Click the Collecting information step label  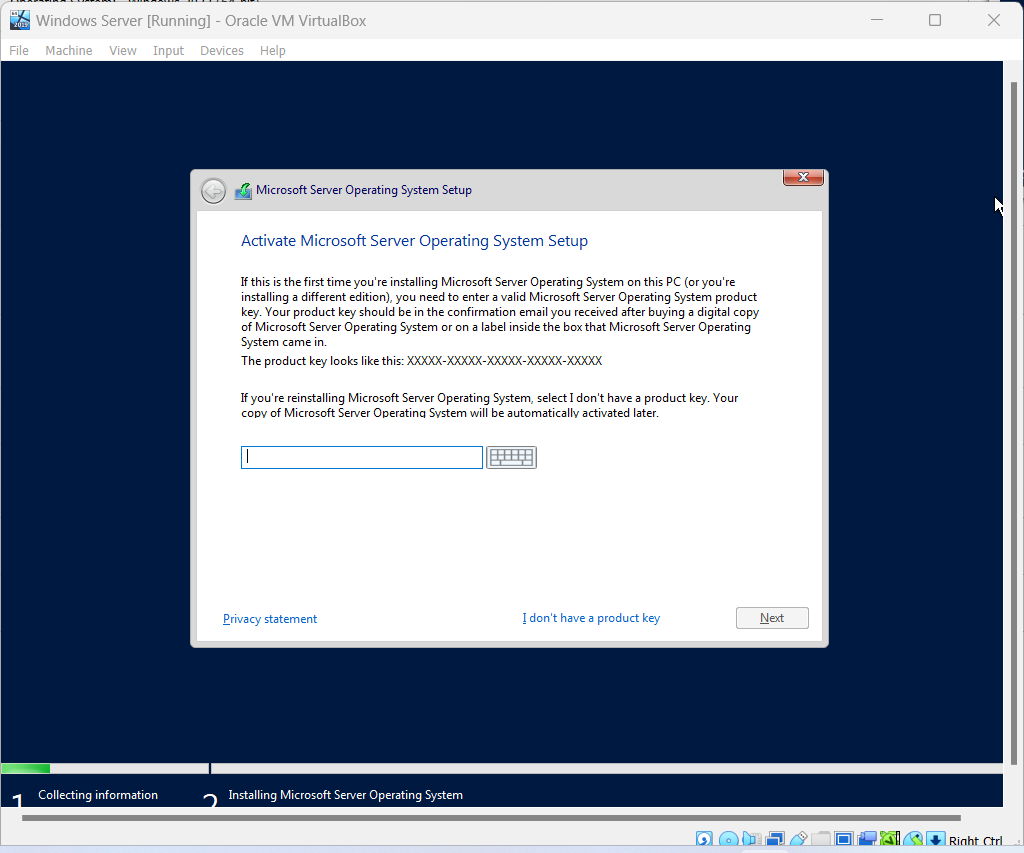pyautogui.click(x=98, y=795)
